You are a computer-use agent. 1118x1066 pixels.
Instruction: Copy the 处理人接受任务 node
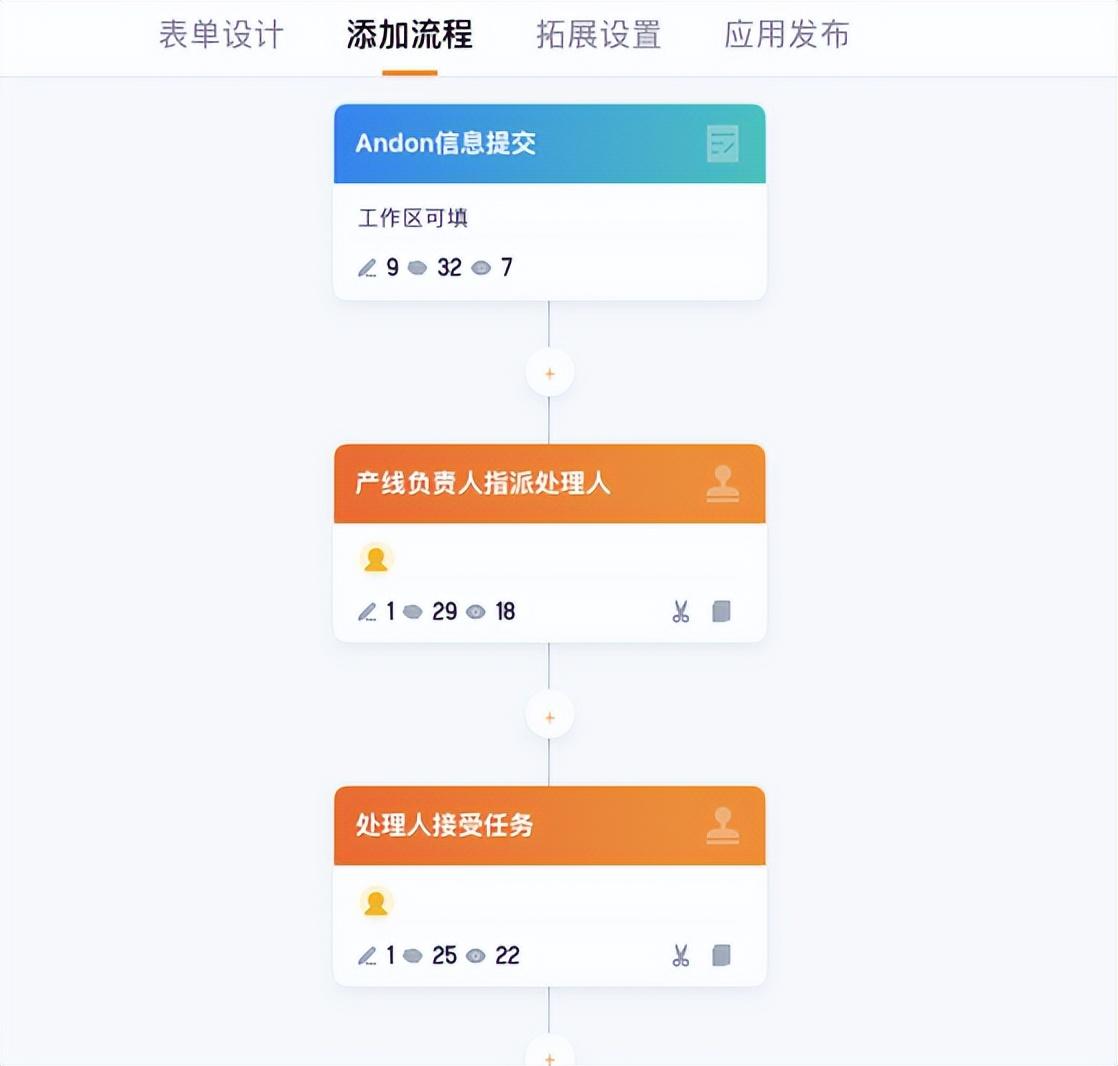tap(722, 955)
